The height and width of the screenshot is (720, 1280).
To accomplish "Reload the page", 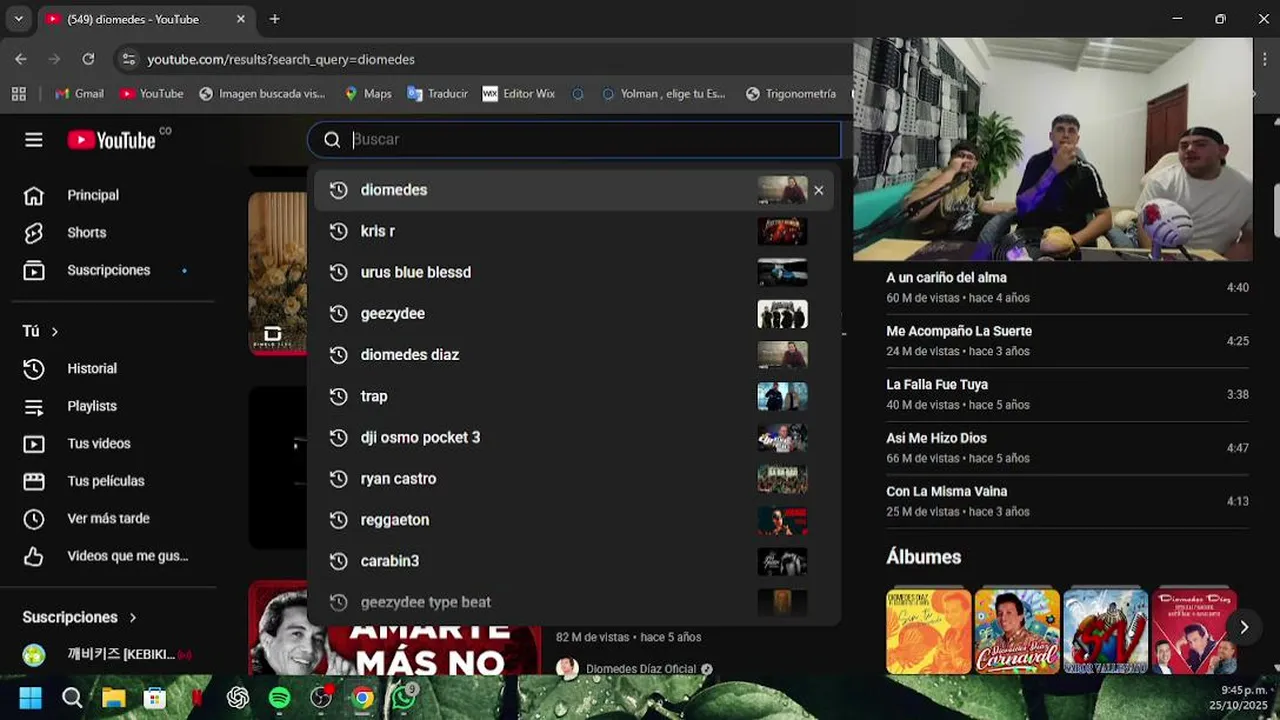I will coord(88,59).
